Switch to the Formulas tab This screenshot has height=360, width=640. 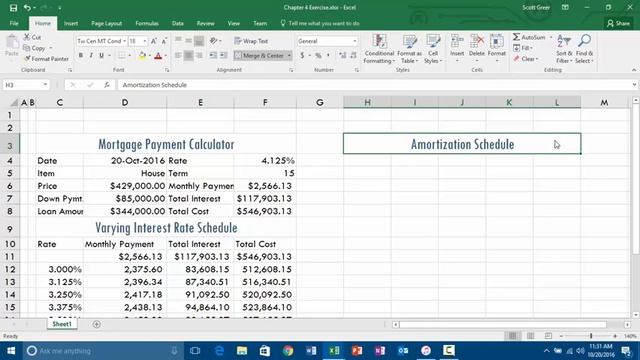point(147,23)
